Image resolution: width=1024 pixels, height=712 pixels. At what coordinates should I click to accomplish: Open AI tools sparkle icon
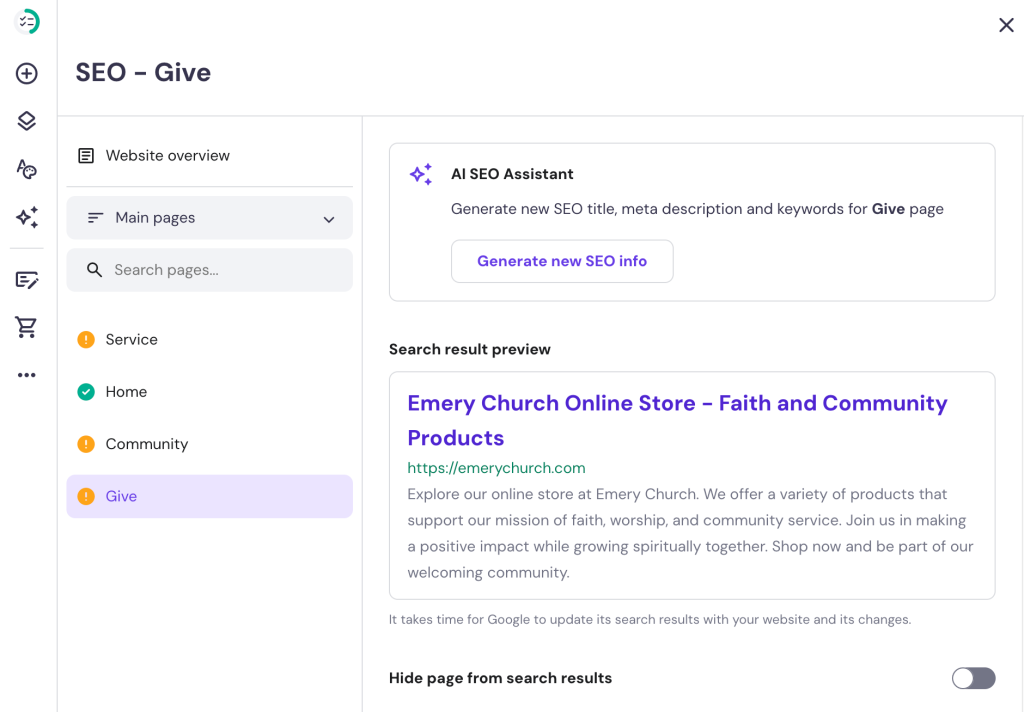tap(27, 217)
